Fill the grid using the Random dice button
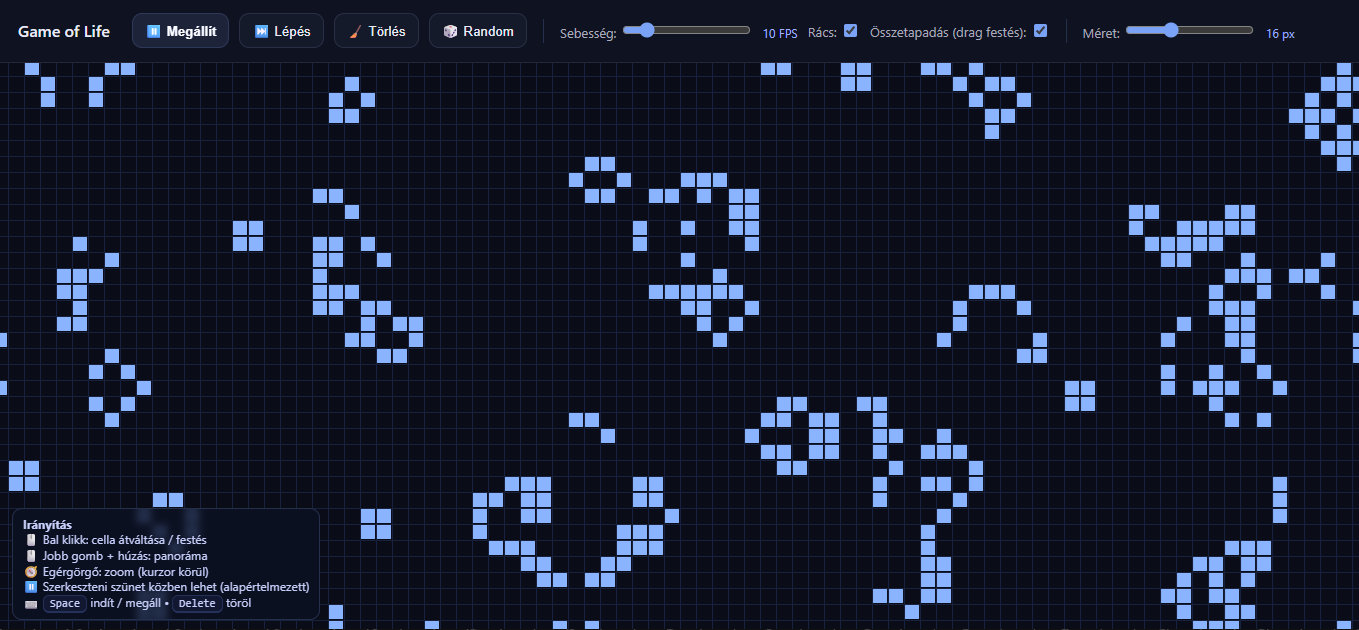Screen dimensions: 1359x630 click(x=478, y=31)
